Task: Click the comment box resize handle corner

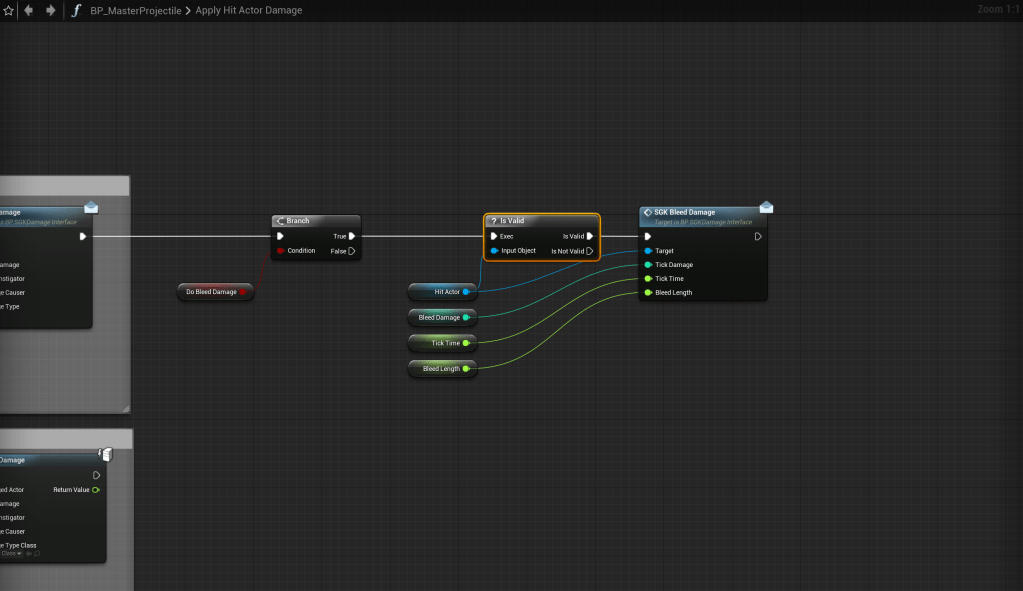Action: [x=125, y=408]
